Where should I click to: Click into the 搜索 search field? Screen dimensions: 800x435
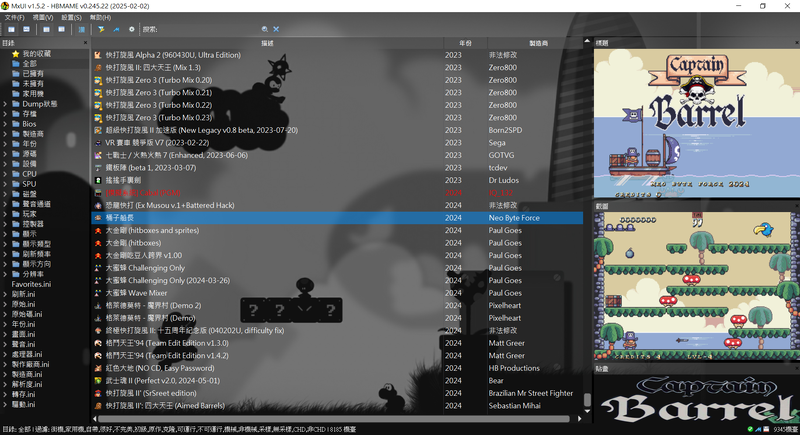[x=209, y=30]
